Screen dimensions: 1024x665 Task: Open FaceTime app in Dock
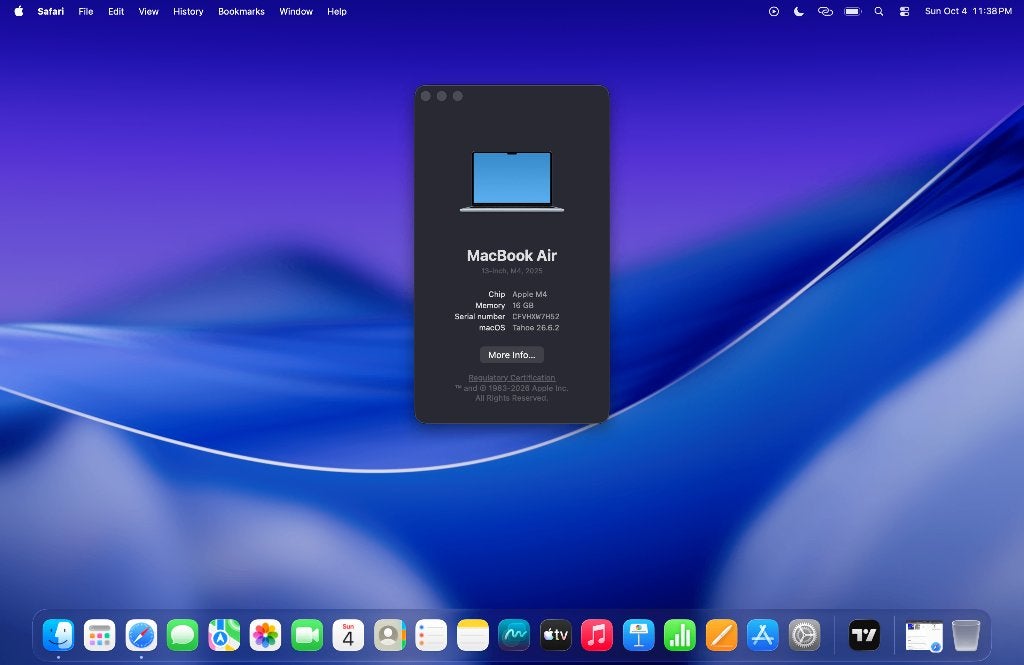[307, 635]
